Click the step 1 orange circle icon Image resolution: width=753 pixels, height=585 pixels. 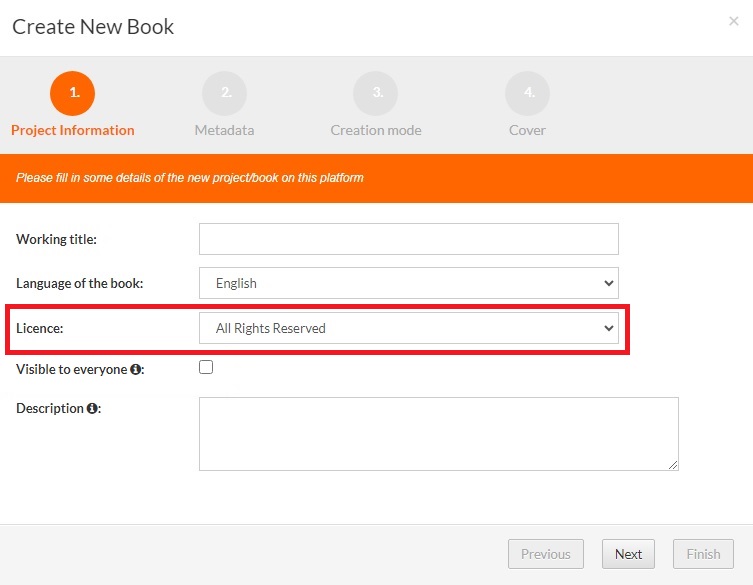point(73,93)
